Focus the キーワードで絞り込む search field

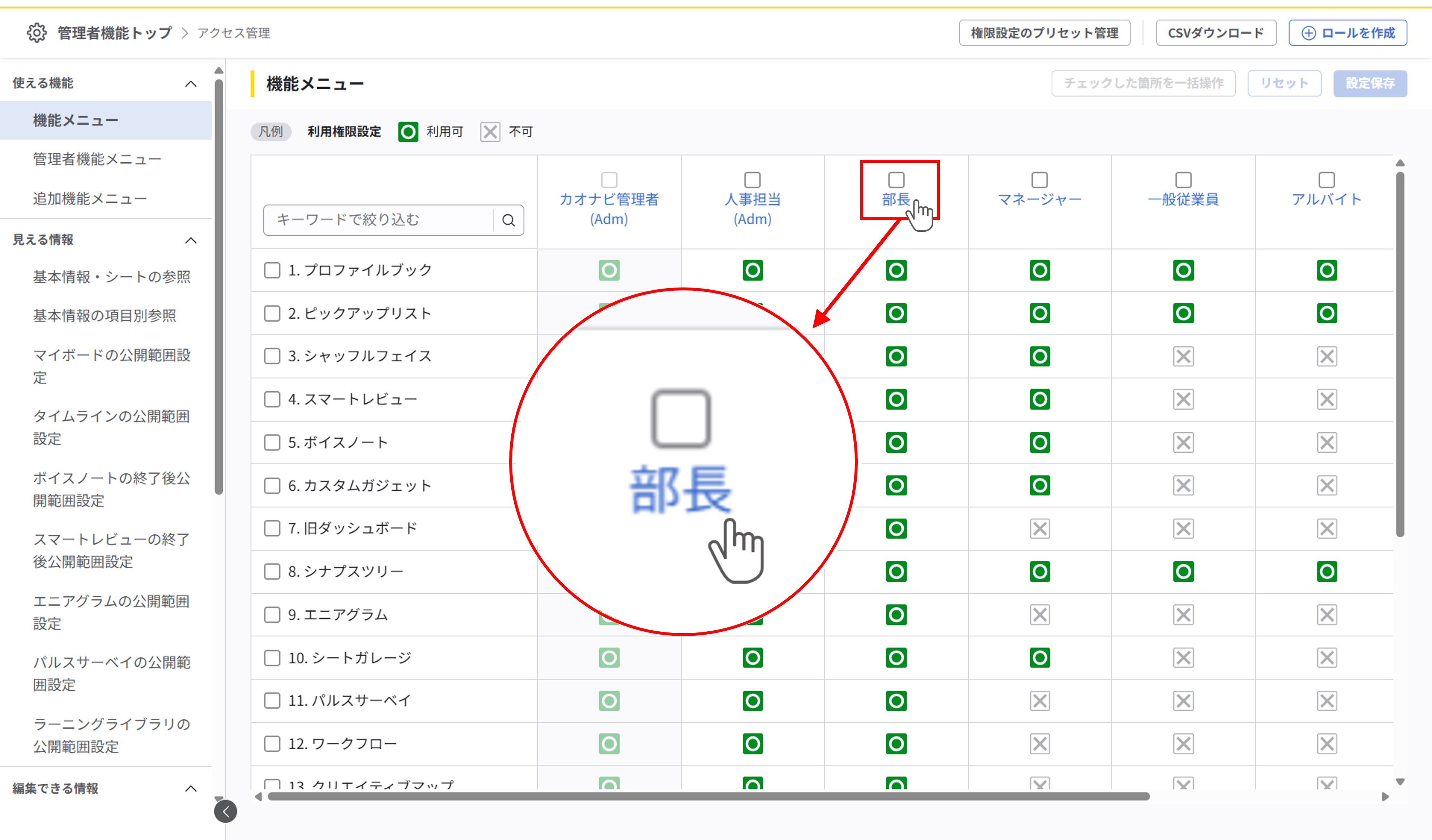(379, 220)
